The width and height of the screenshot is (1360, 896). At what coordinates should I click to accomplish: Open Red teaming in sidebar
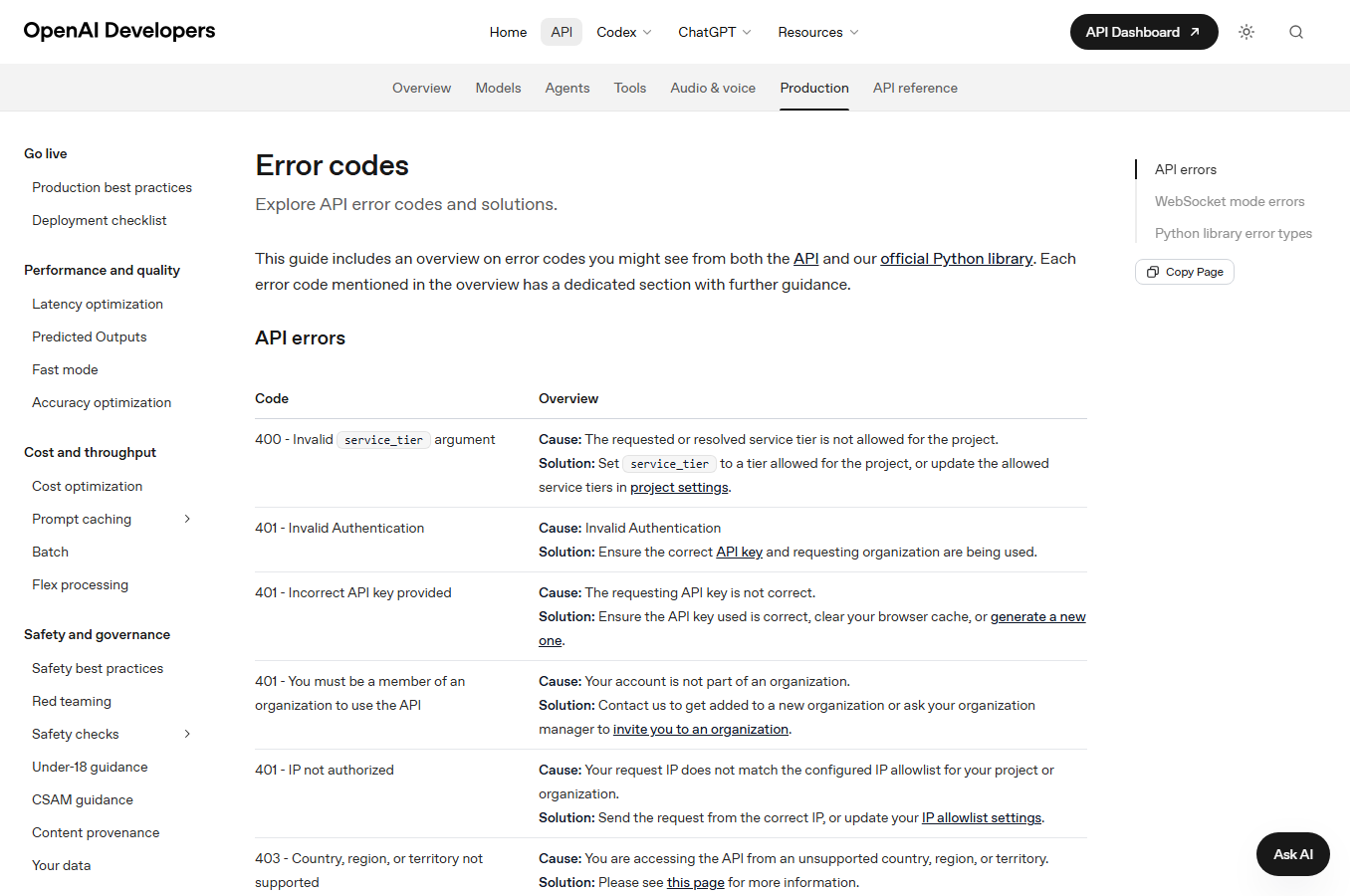point(72,701)
